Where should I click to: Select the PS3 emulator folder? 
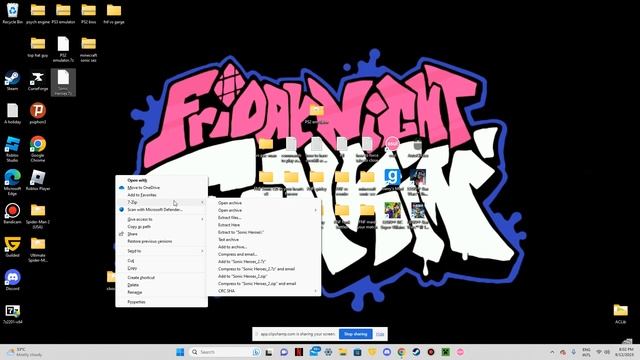pos(63,13)
